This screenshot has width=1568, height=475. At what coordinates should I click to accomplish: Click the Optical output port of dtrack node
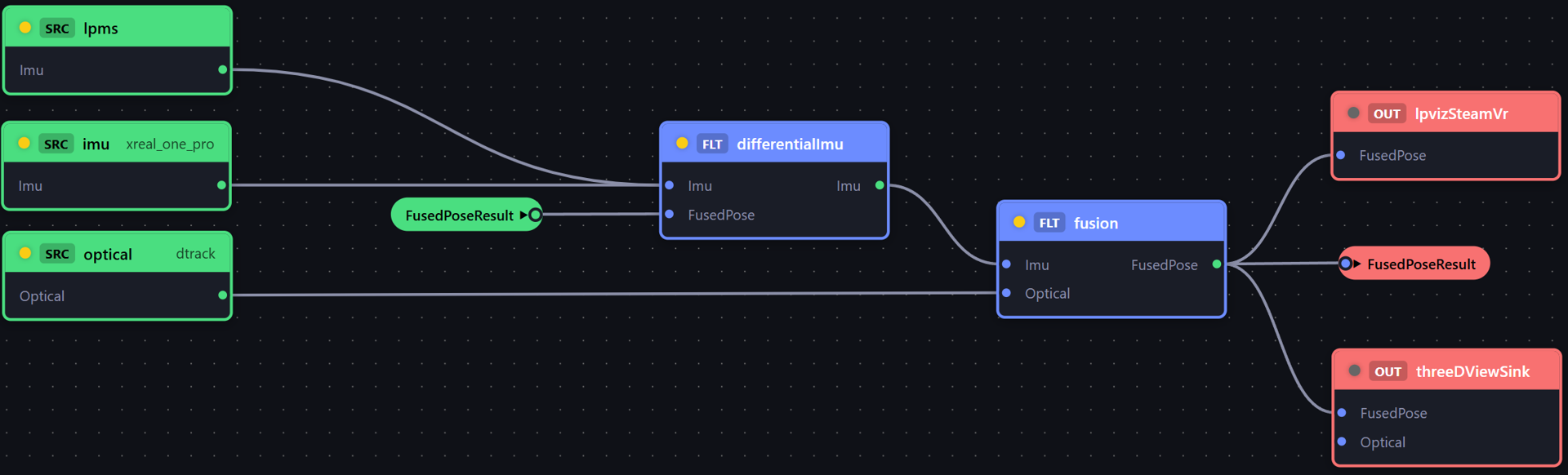(x=222, y=295)
